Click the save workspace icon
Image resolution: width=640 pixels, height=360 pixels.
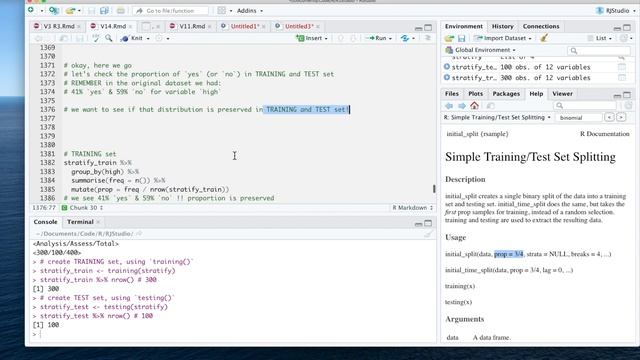coord(462,38)
